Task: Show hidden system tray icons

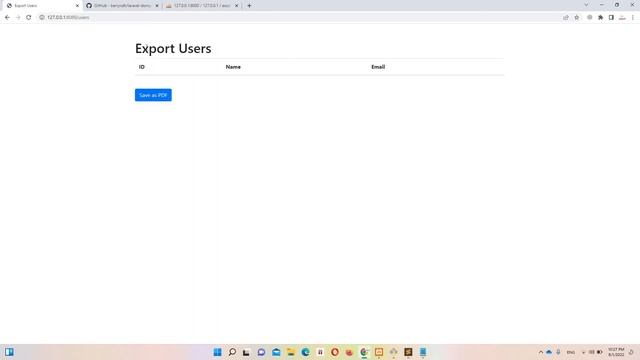Action: pyautogui.click(x=541, y=352)
